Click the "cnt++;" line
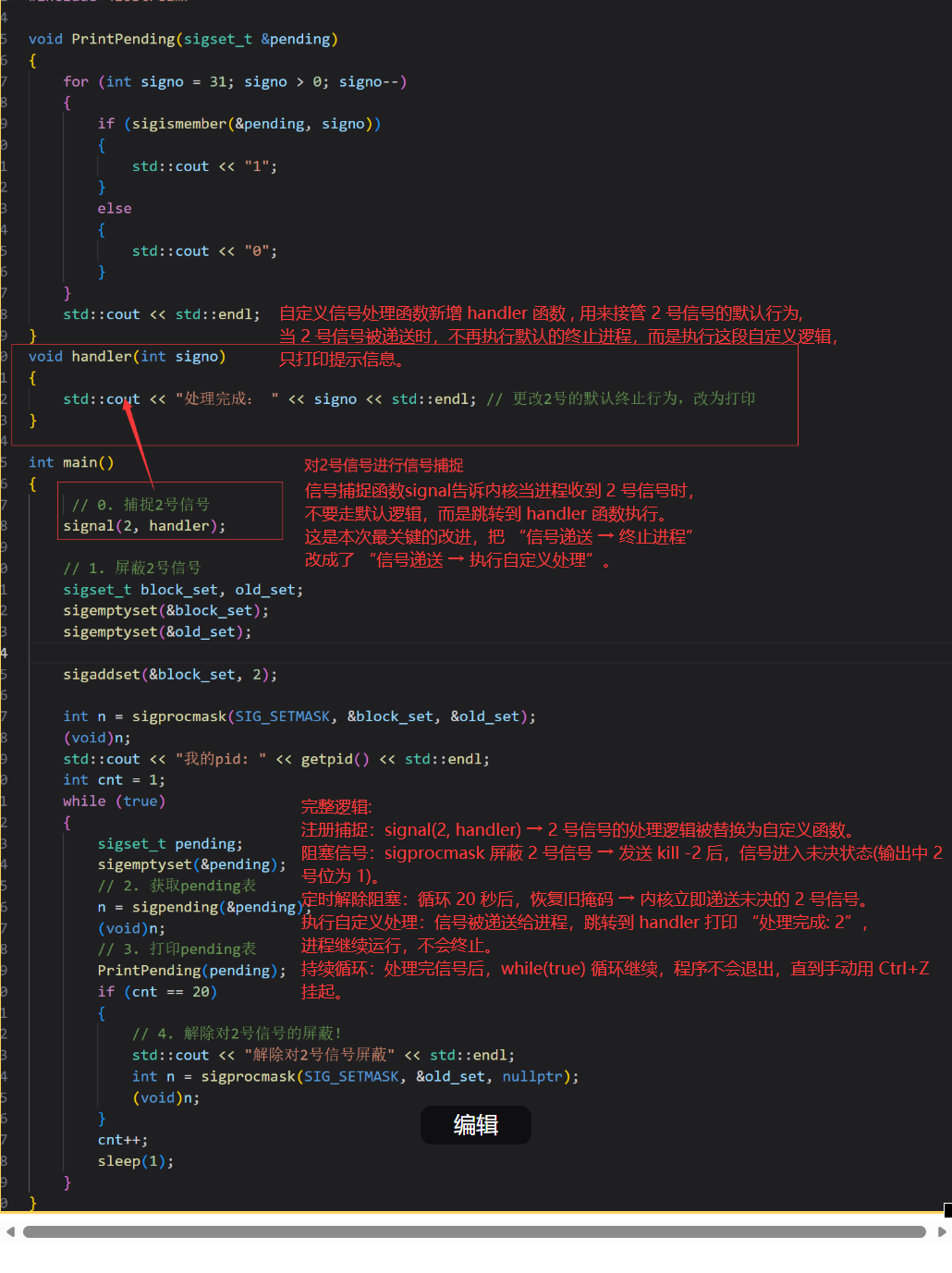The image size is (952, 1273). click(x=123, y=1140)
